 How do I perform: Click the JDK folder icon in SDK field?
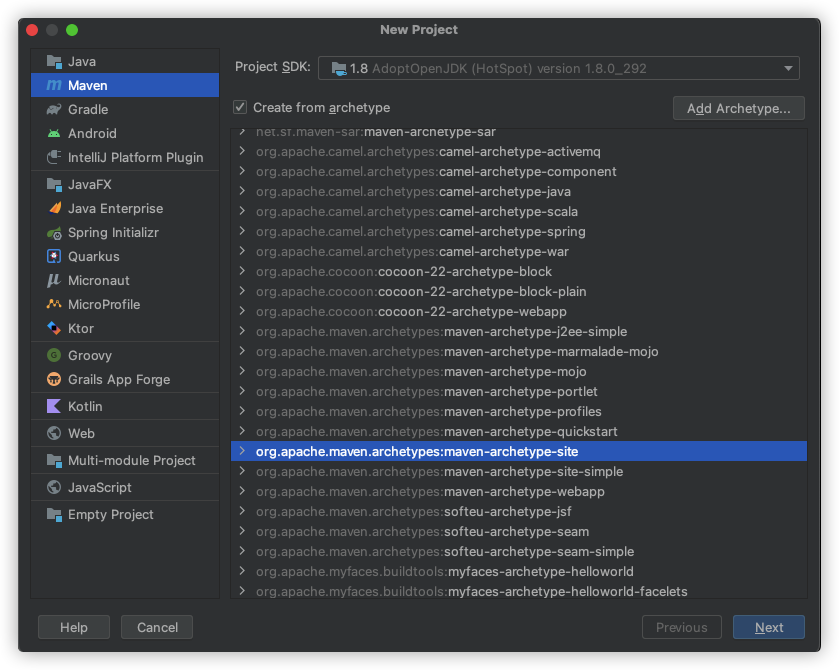[339, 69]
